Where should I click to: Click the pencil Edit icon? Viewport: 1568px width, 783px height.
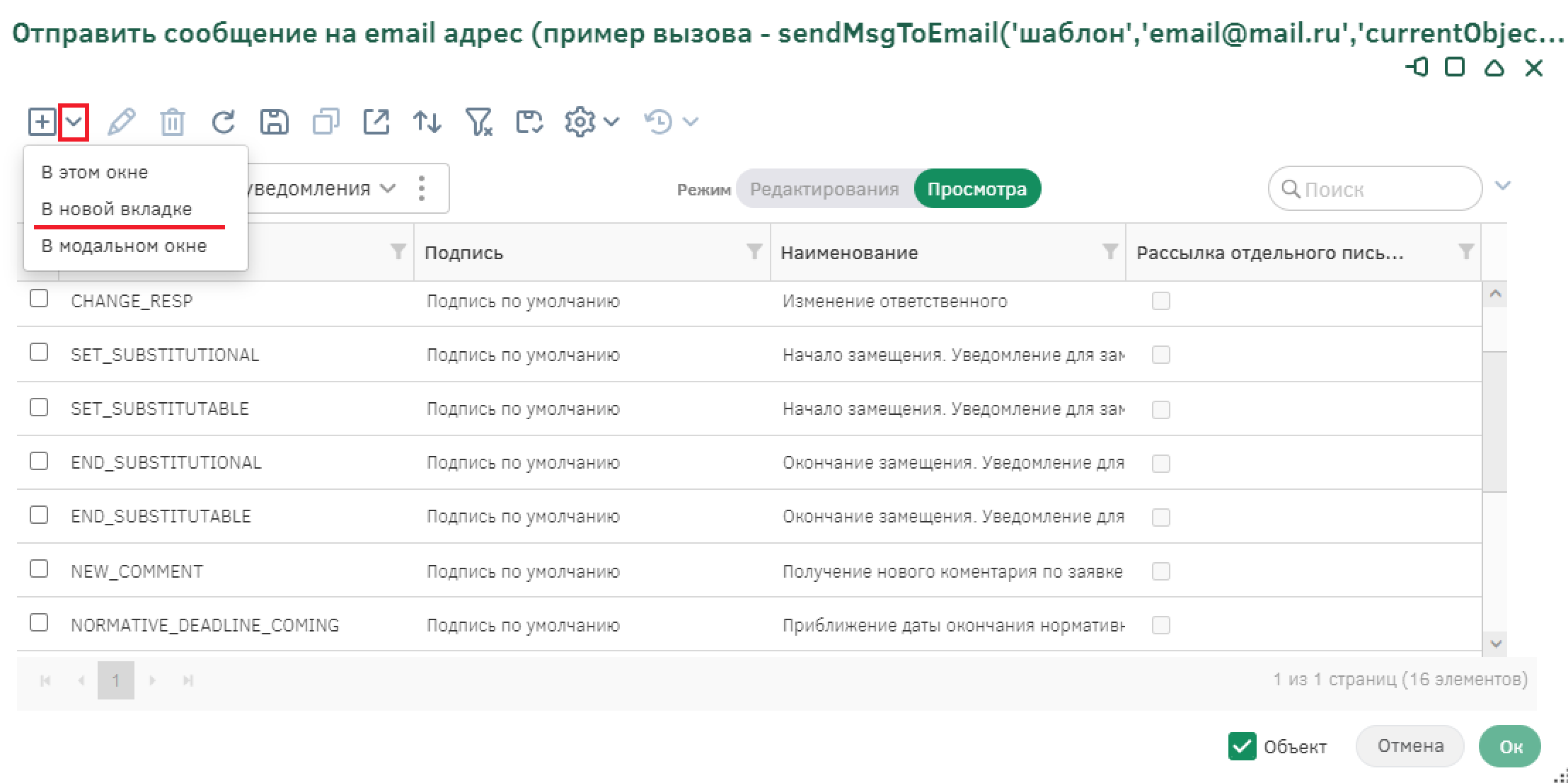pos(121,122)
